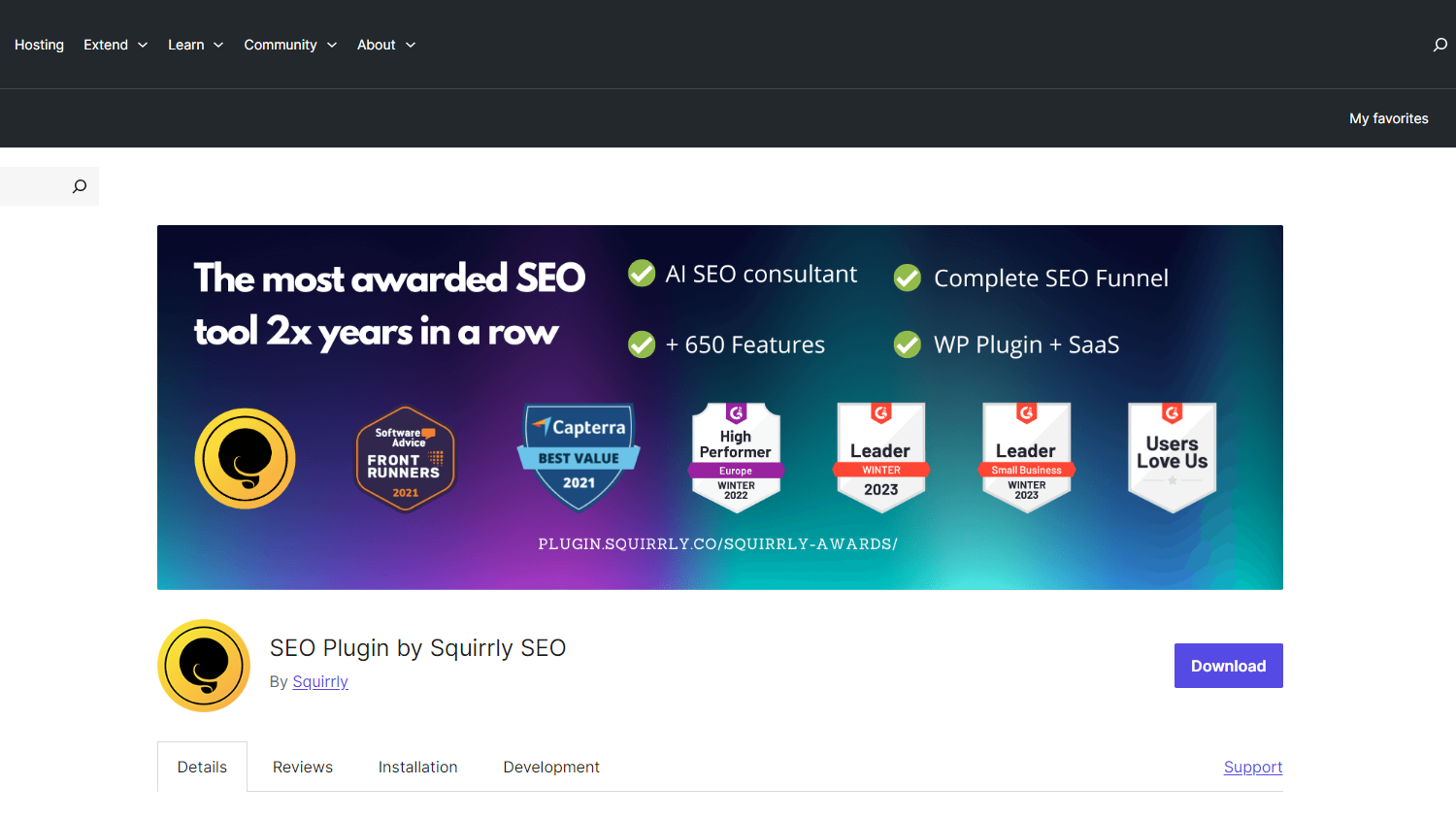Click the search icon in the top header
The image size is (1456, 819).
[1439, 45]
